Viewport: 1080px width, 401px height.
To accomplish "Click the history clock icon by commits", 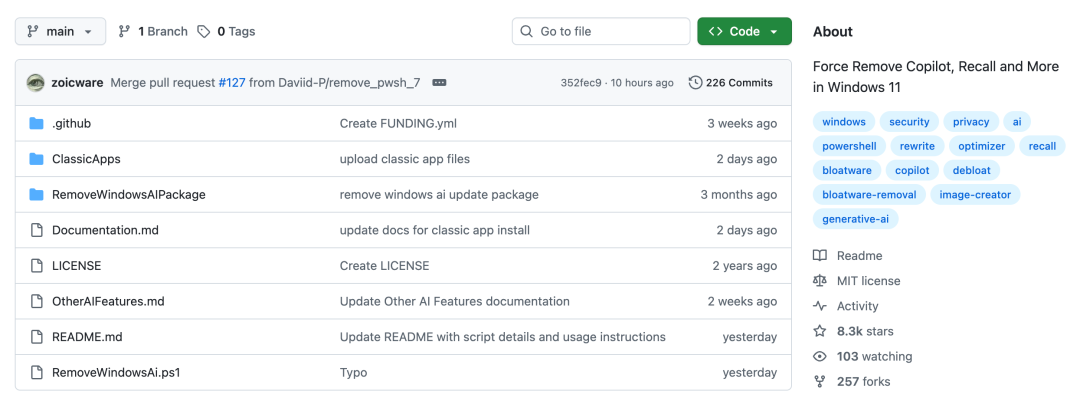I will (696, 83).
